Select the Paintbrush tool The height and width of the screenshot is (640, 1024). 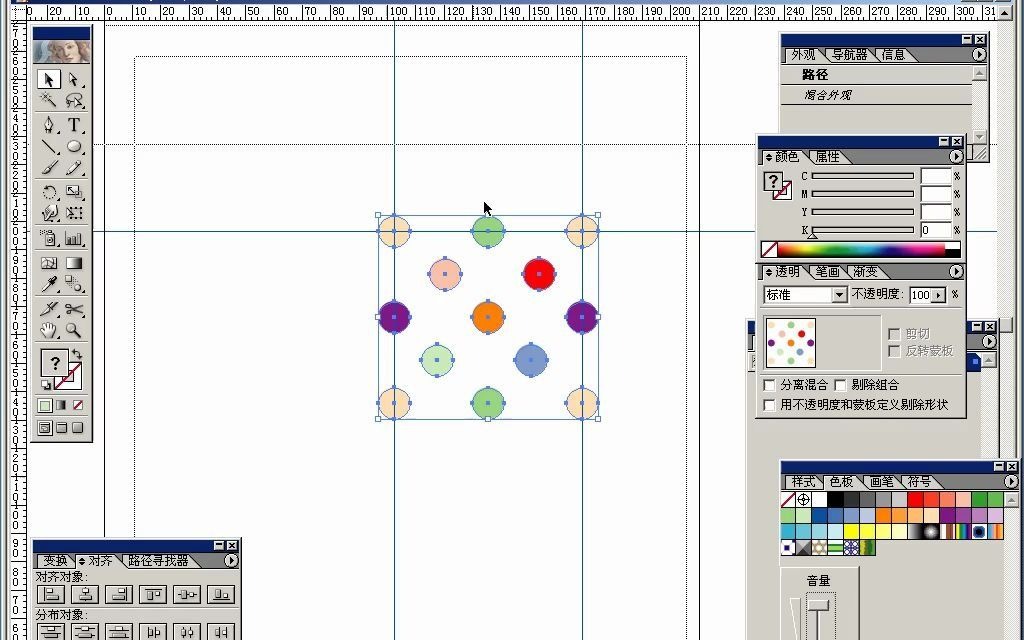tap(47, 166)
